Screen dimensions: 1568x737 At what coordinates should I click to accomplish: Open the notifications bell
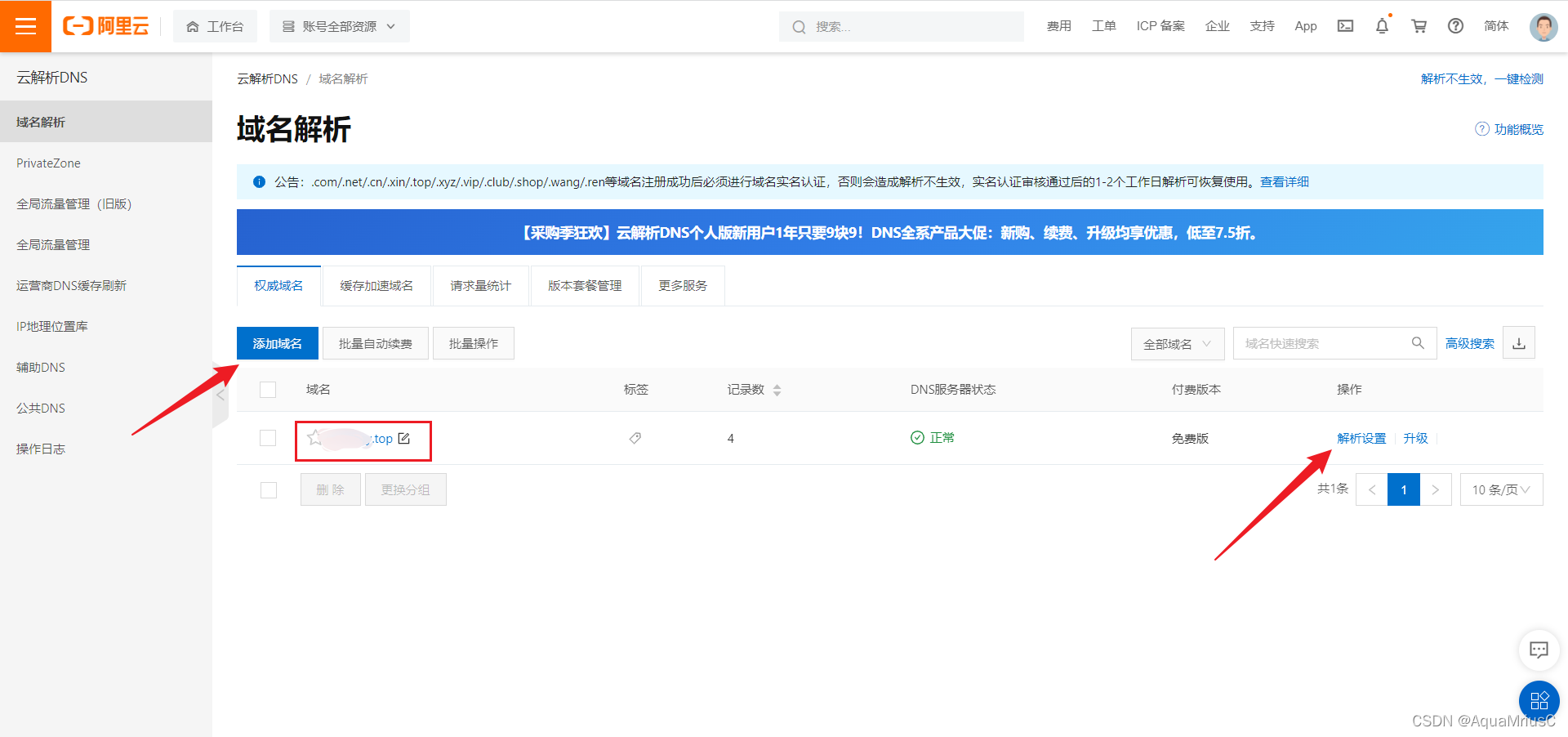1382,26
